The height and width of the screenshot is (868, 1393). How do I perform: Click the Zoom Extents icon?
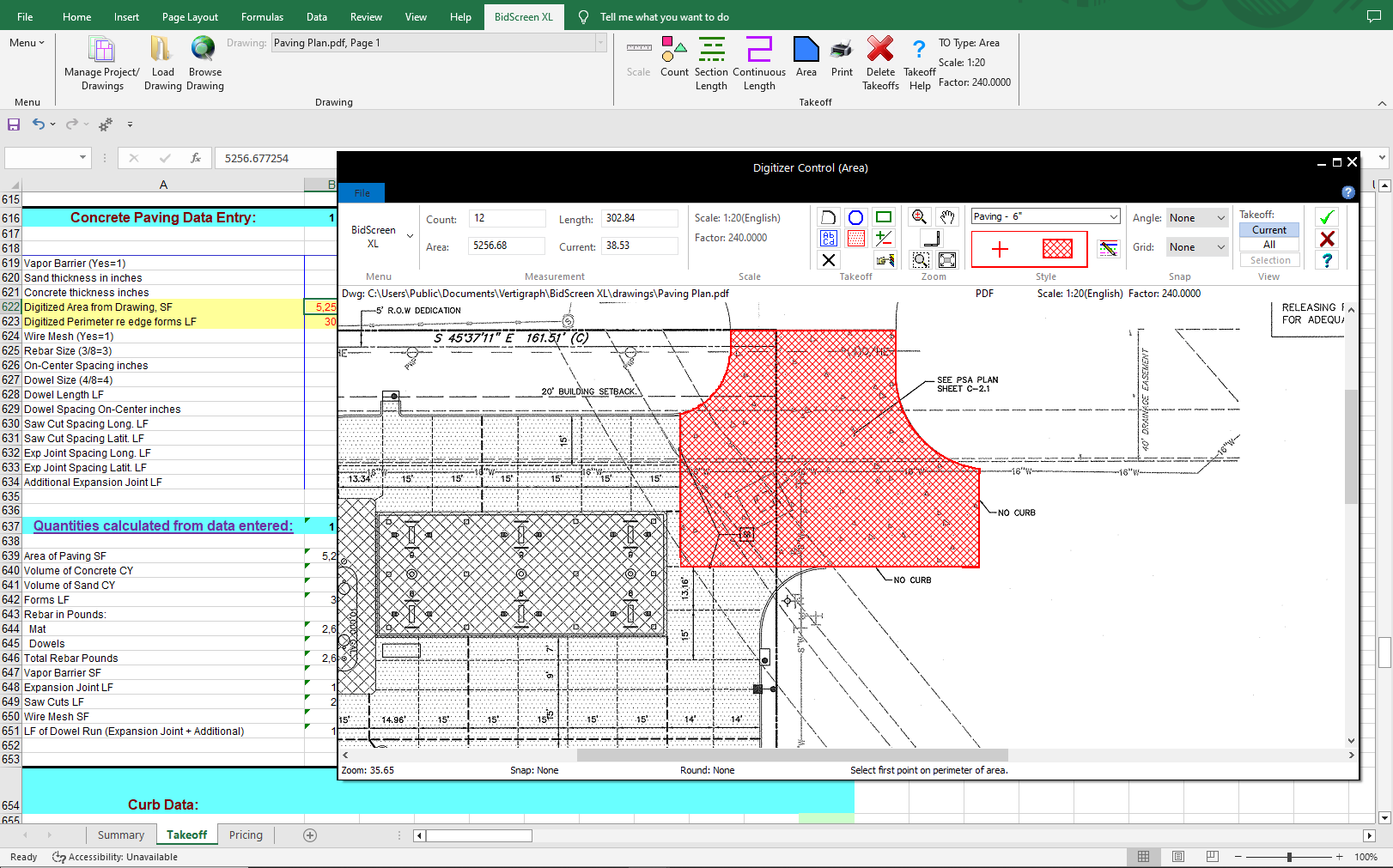point(947,259)
